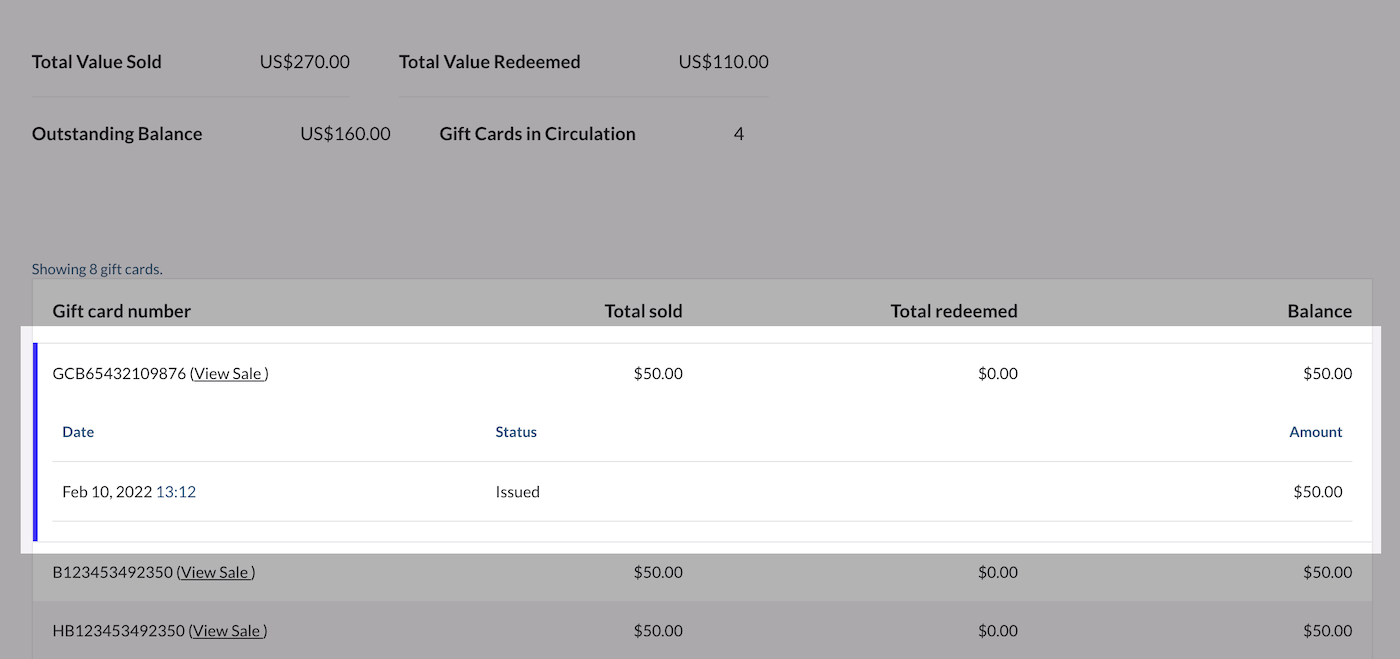This screenshot has height=659, width=1400.
Task: Open View Sale link for HB123453492350
Action: click(x=228, y=631)
